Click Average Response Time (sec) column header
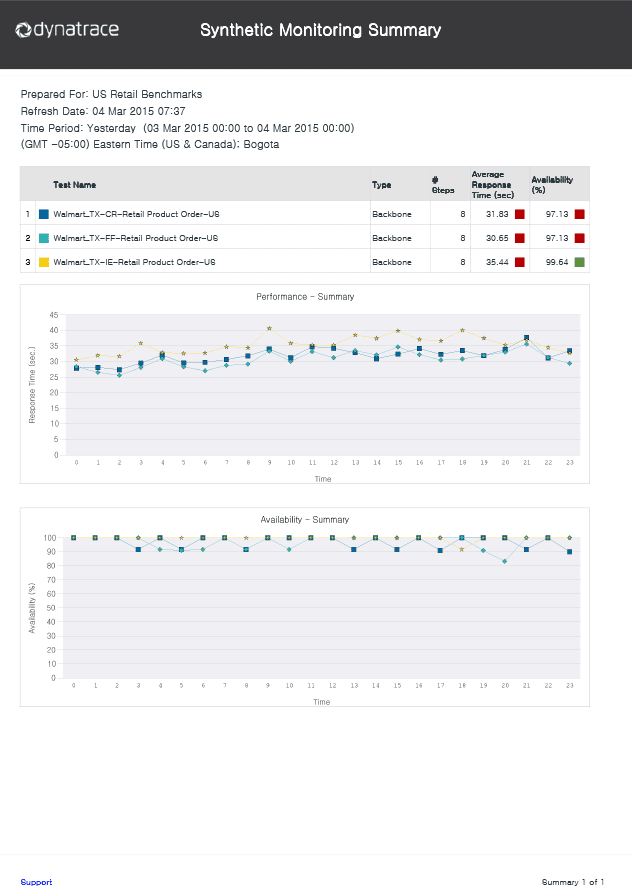 tap(493, 185)
